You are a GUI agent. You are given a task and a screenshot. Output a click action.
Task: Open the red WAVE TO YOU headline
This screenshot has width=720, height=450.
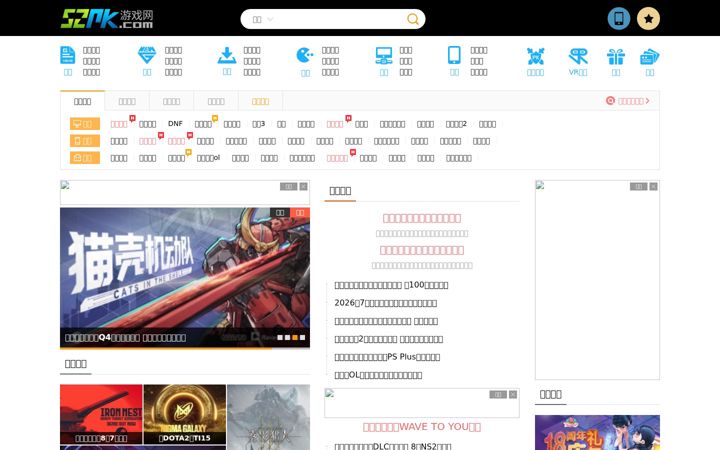[422, 427]
